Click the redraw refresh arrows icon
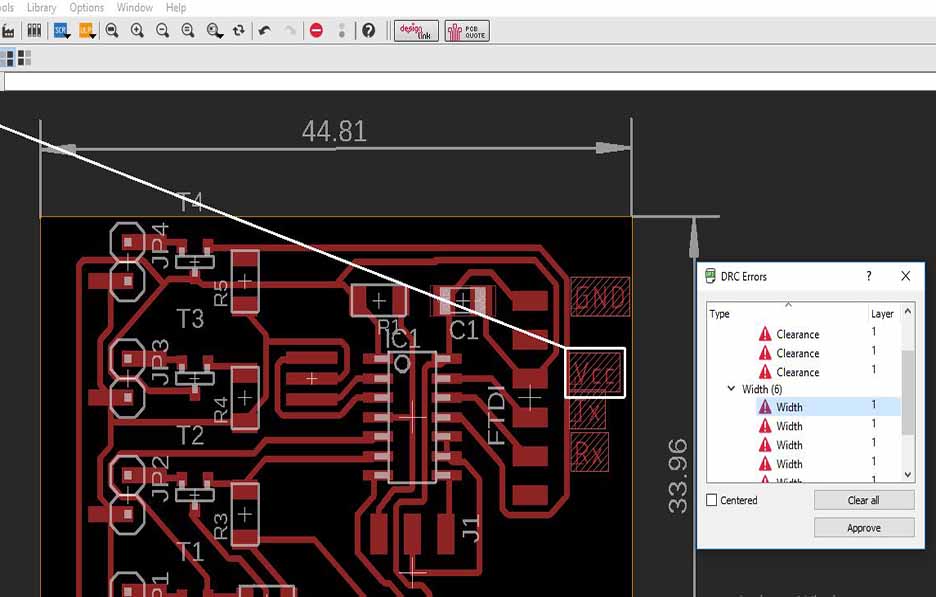This screenshot has height=597, width=936. (239, 30)
